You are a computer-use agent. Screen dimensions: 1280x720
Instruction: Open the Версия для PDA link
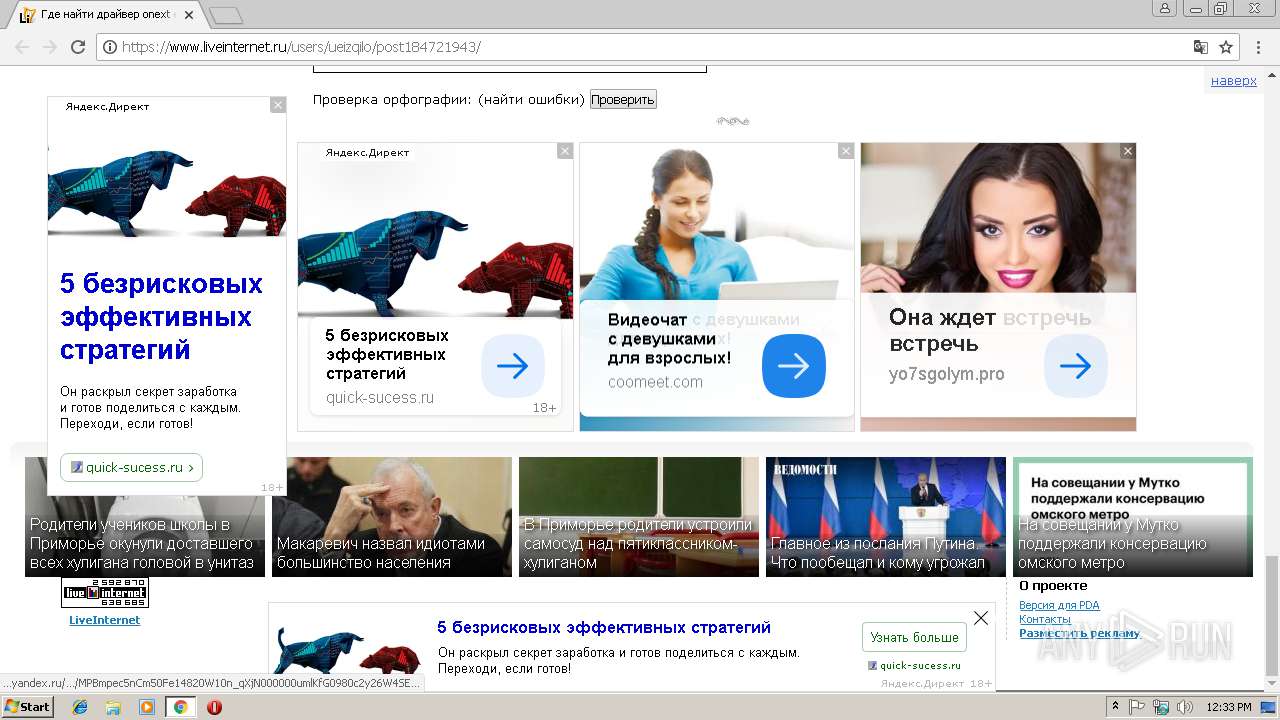click(x=1059, y=605)
